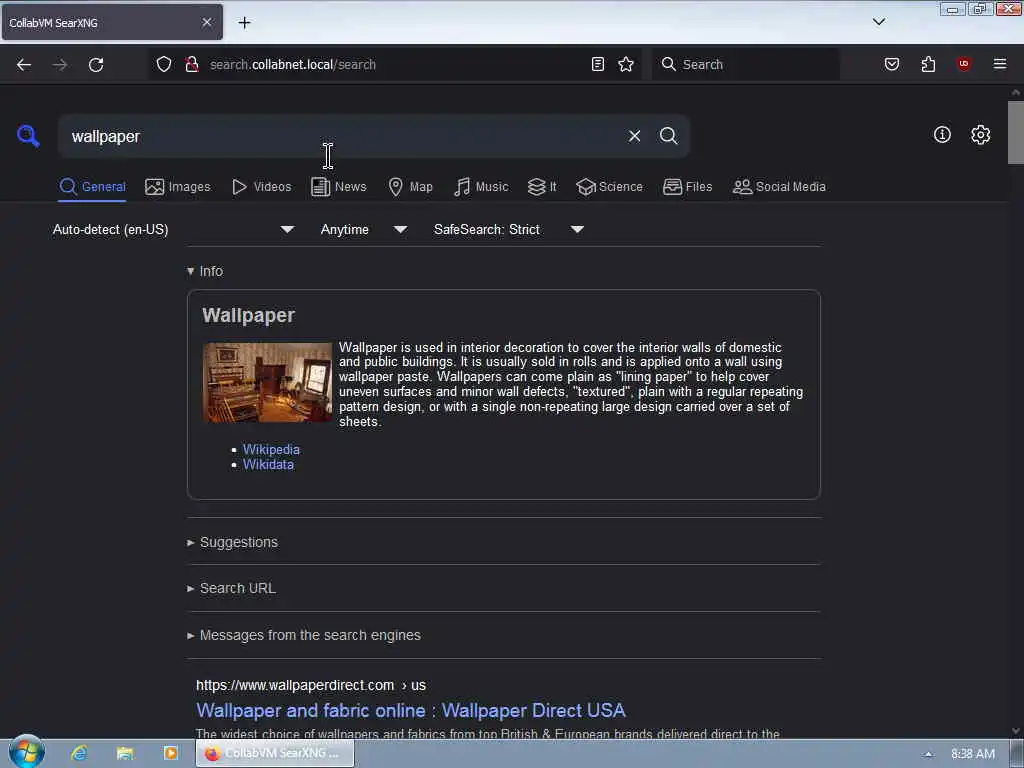Click the wallpaper room thumbnail image
Image resolution: width=1024 pixels, height=768 pixels.
(x=267, y=382)
